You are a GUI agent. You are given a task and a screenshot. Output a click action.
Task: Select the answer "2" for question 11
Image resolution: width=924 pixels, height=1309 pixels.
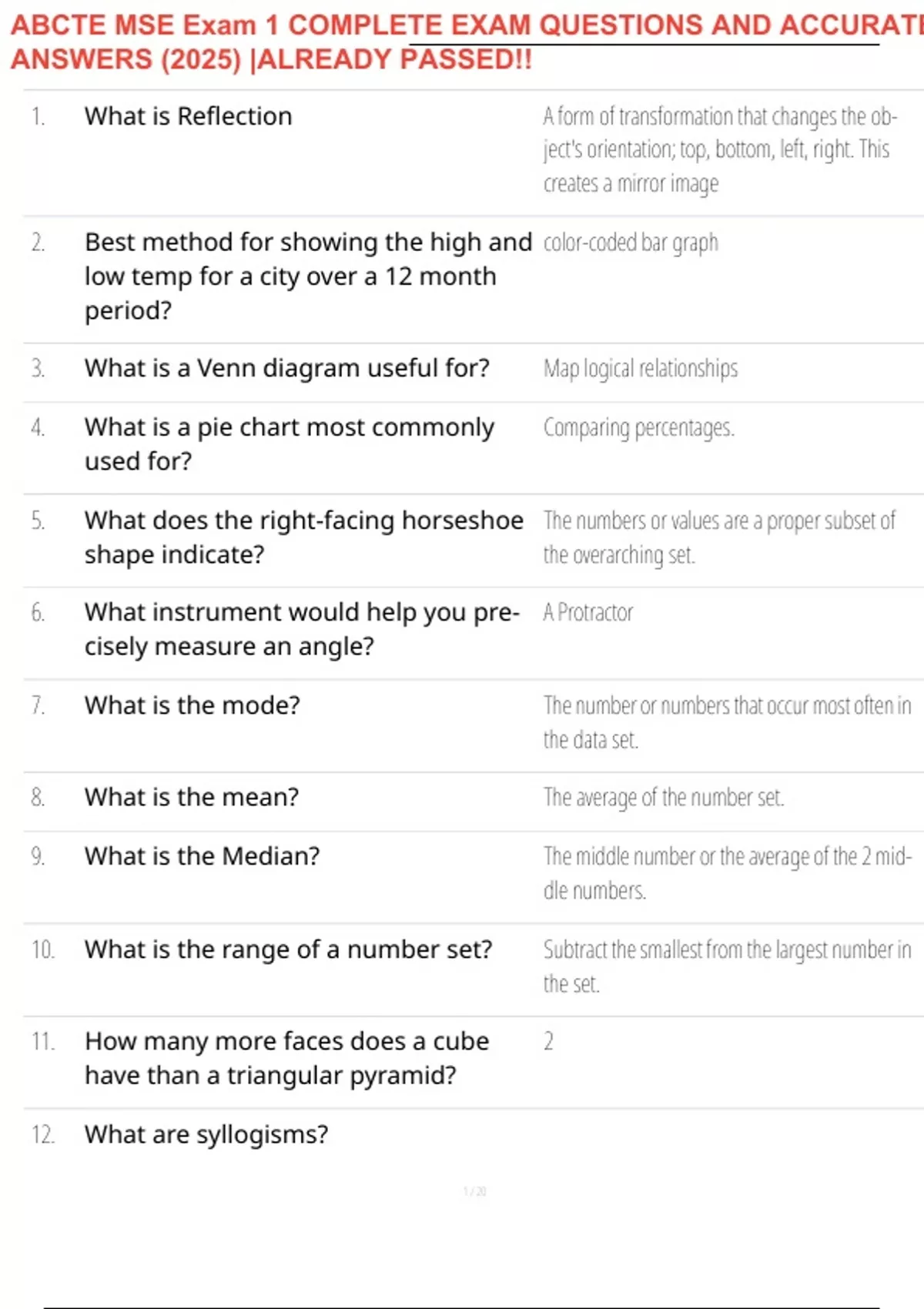click(x=548, y=1041)
